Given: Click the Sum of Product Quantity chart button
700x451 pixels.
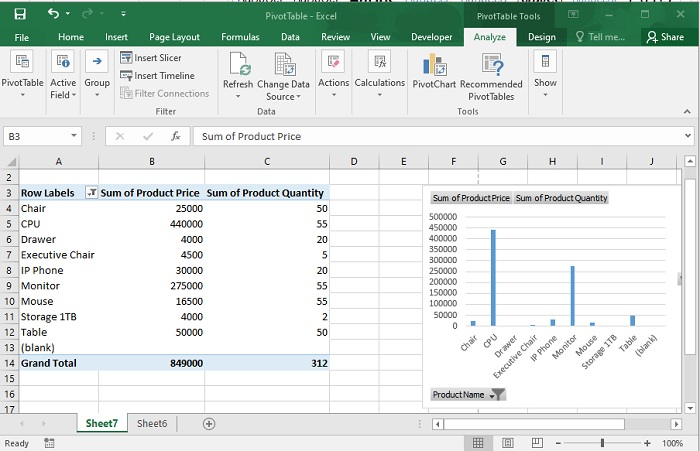Looking at the screenshot, I should pos(561,198).
